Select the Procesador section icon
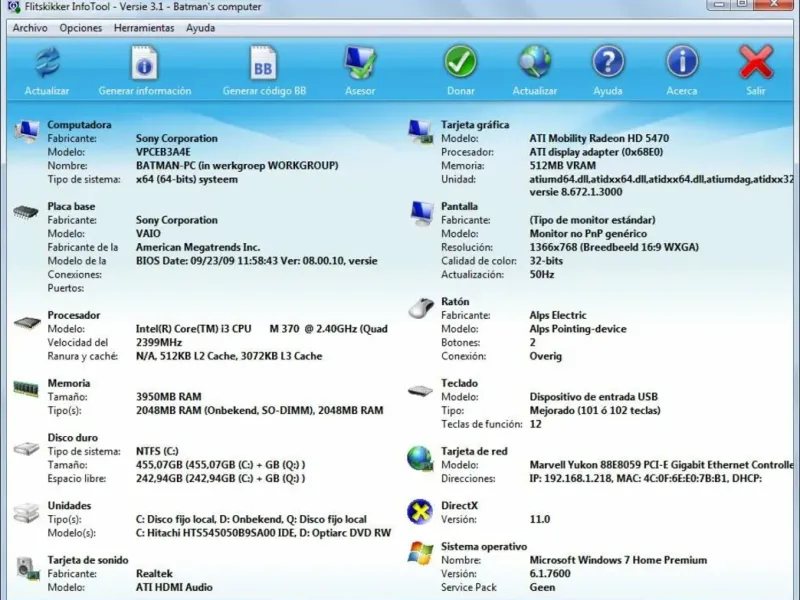The height and width of the screenshot is (600, 800). (27, 323)
